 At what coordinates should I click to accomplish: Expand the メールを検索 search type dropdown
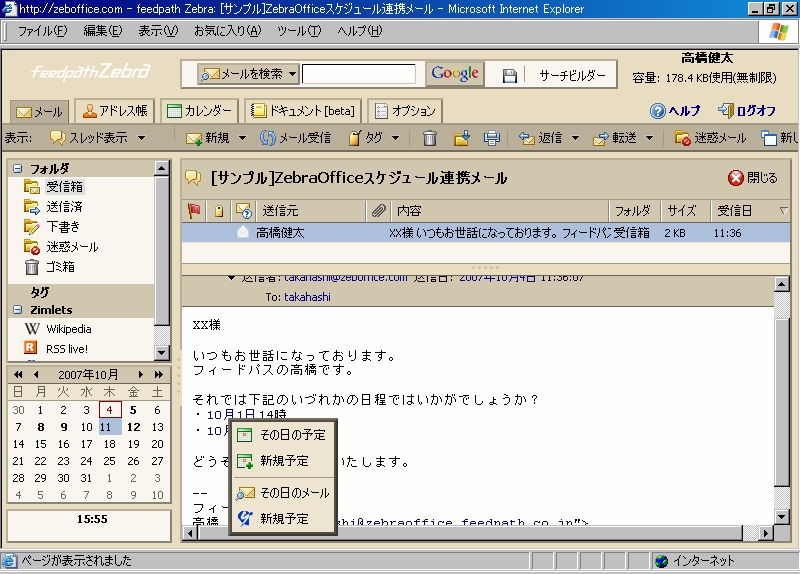[x=292, y=74]
